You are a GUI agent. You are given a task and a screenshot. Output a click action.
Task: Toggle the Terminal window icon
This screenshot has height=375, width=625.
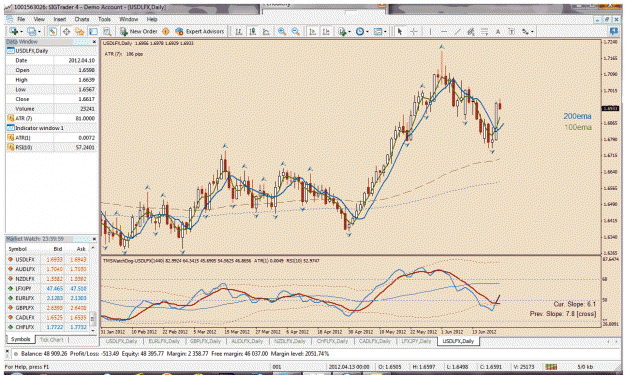point(93,31)
